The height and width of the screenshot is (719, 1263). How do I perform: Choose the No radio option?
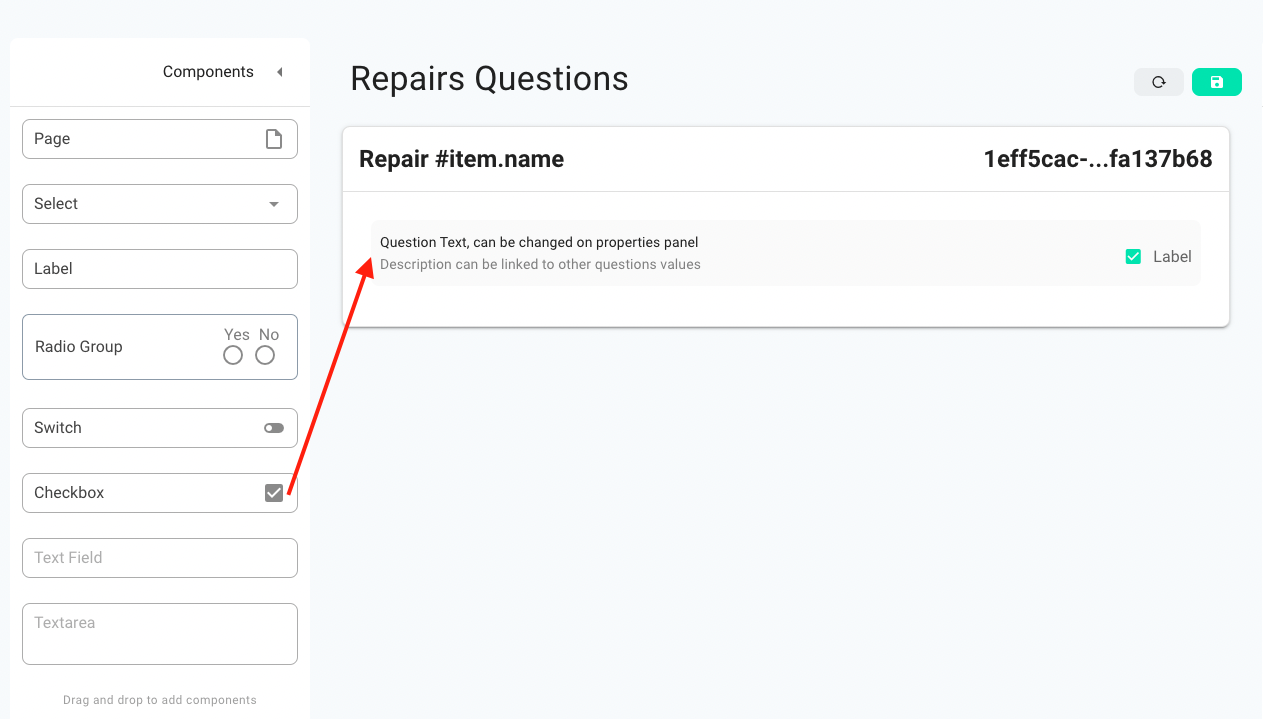coord(265,355)
